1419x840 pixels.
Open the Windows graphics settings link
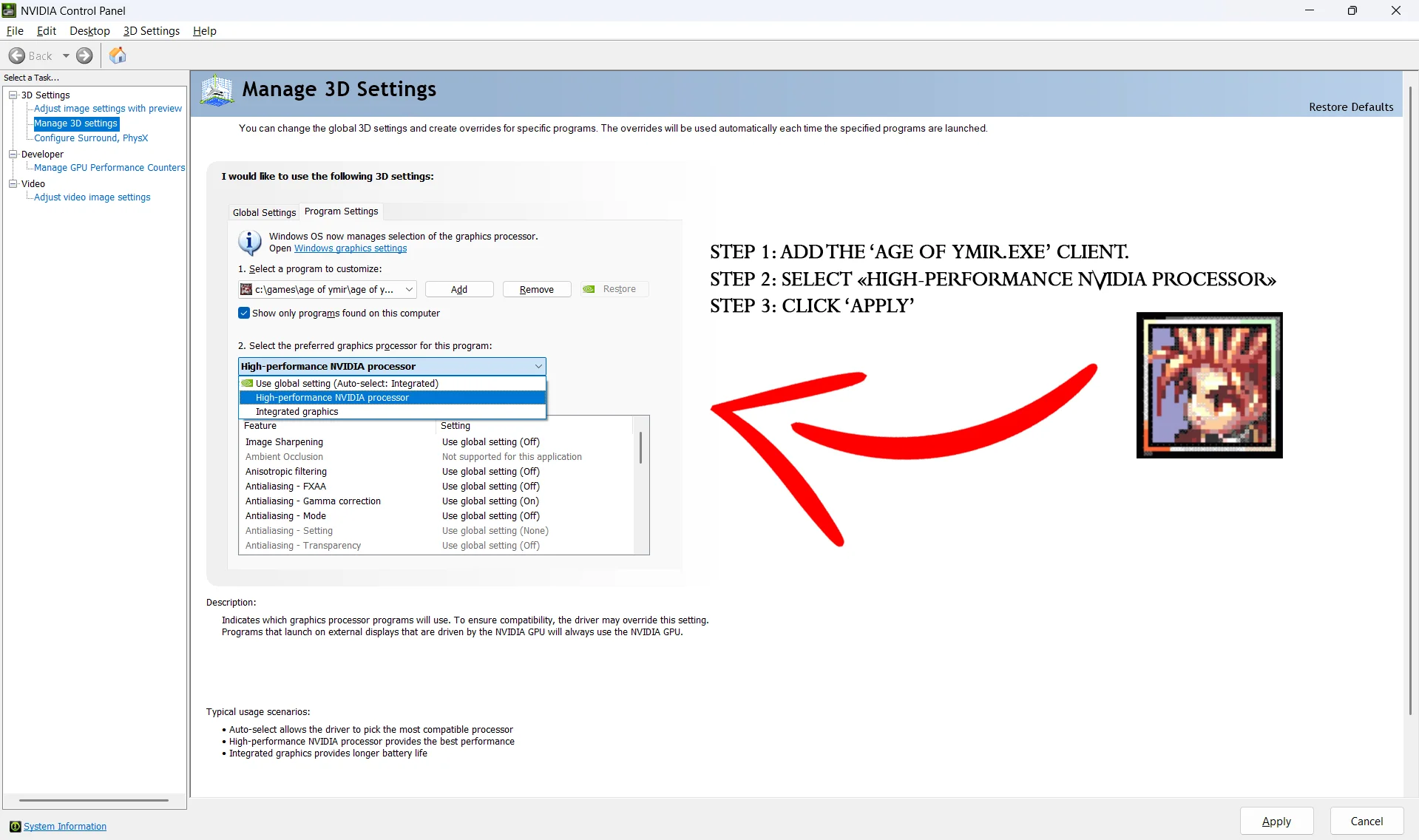click(350, 248)
